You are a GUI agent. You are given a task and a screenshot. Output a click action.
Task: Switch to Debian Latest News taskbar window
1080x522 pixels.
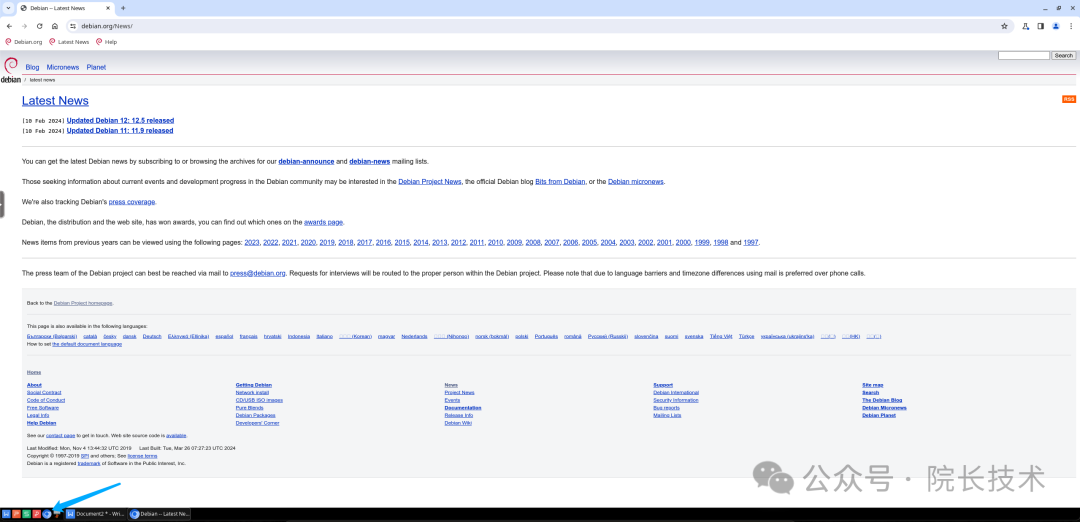(160, 514)
